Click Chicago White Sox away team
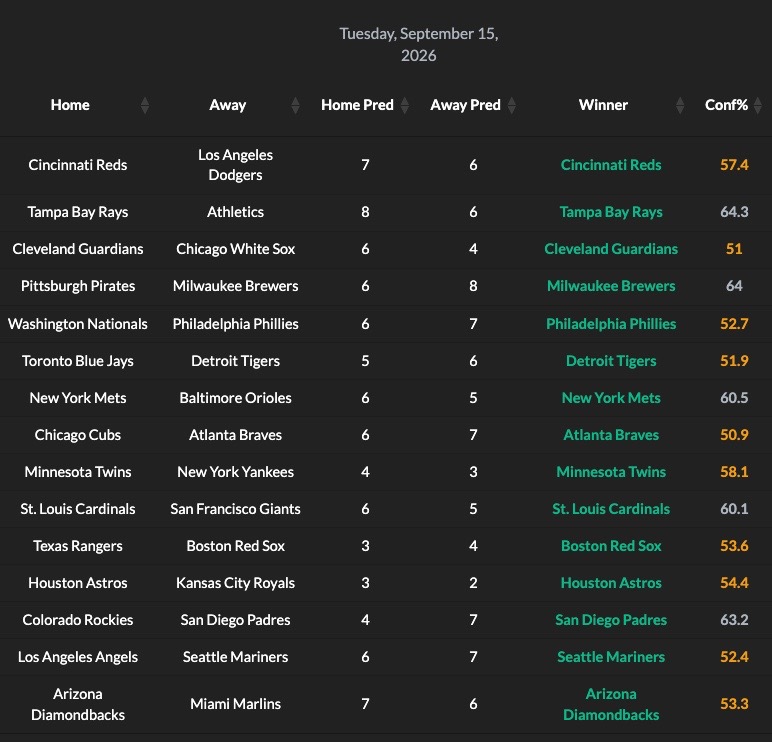This screenshot has height=742, width=772. point(235,249)
